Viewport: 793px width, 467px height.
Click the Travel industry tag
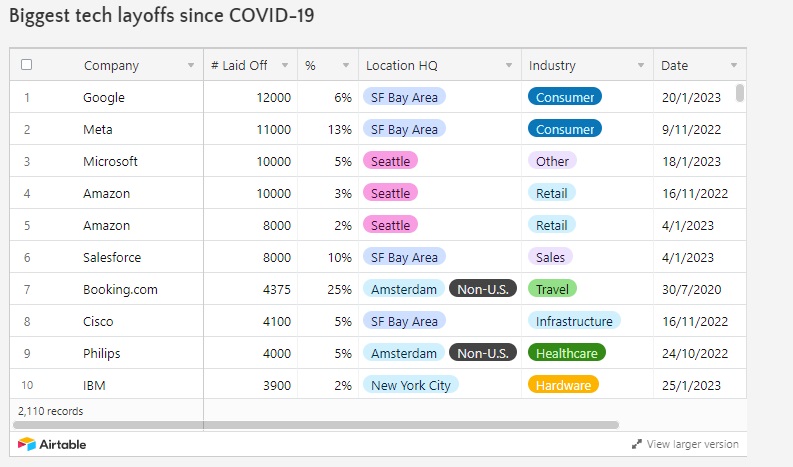coord(552,289)
